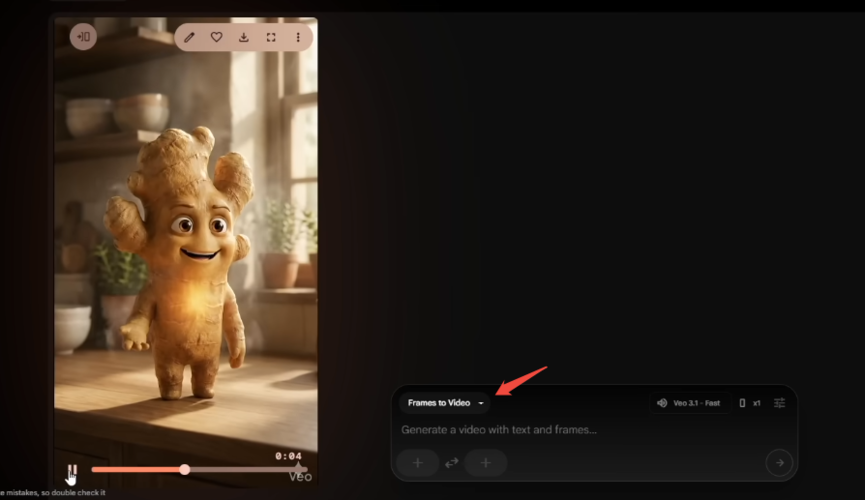Click the ginger character video preview
This screenshot has height=500, width=865.
(186, 251)
